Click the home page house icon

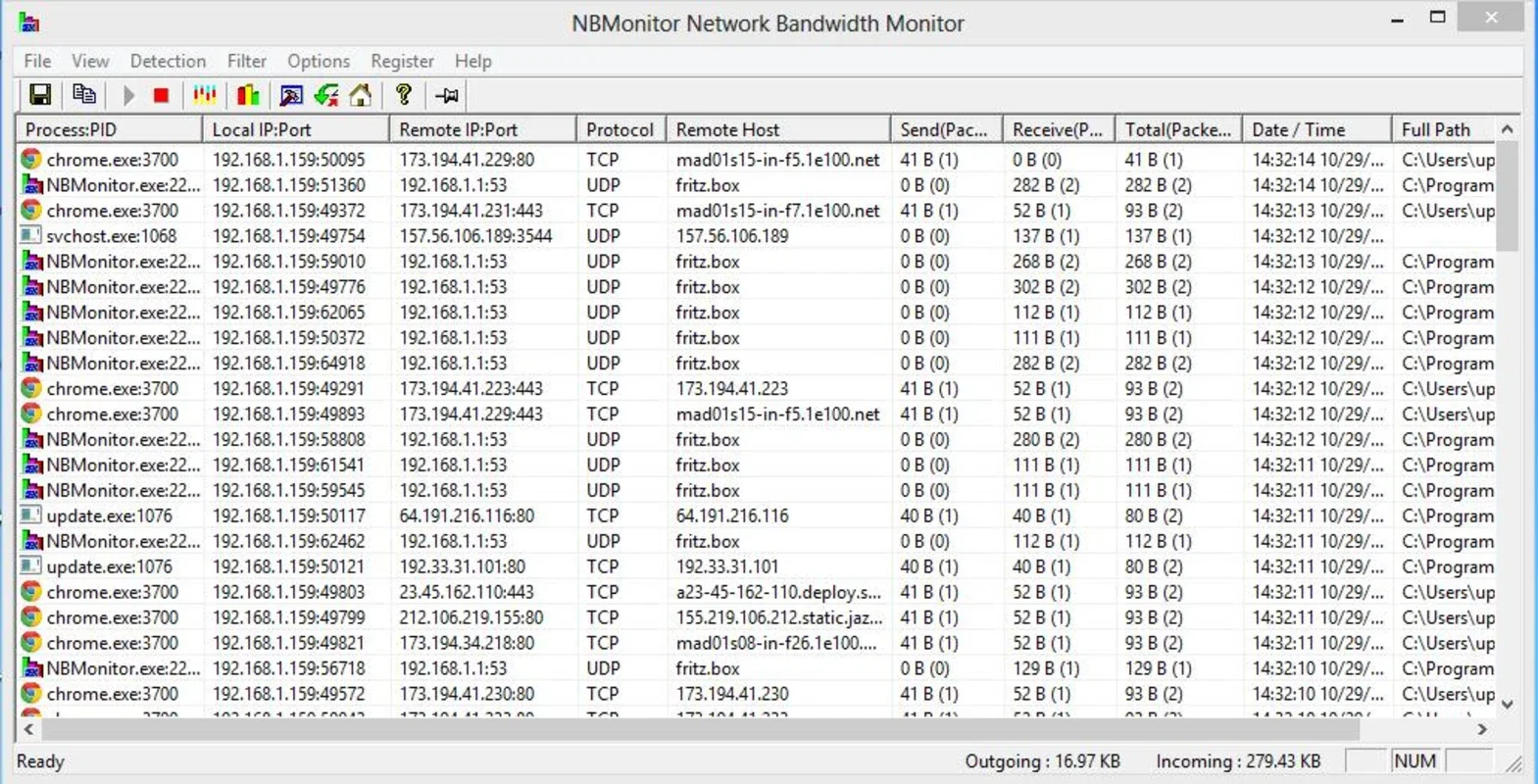point(361,95)
